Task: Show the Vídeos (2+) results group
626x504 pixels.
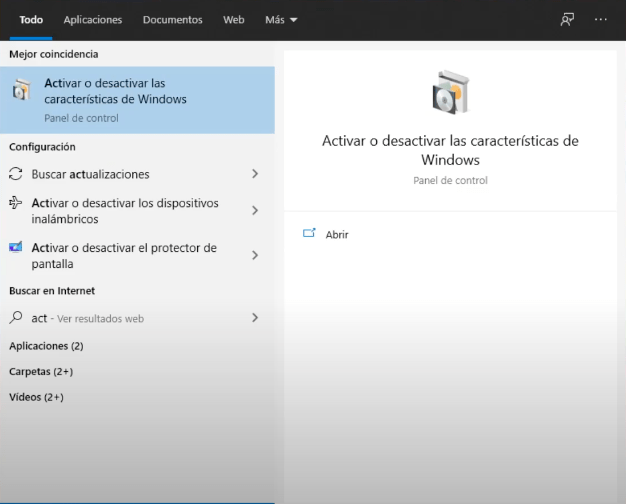Action: coord(36,397)
